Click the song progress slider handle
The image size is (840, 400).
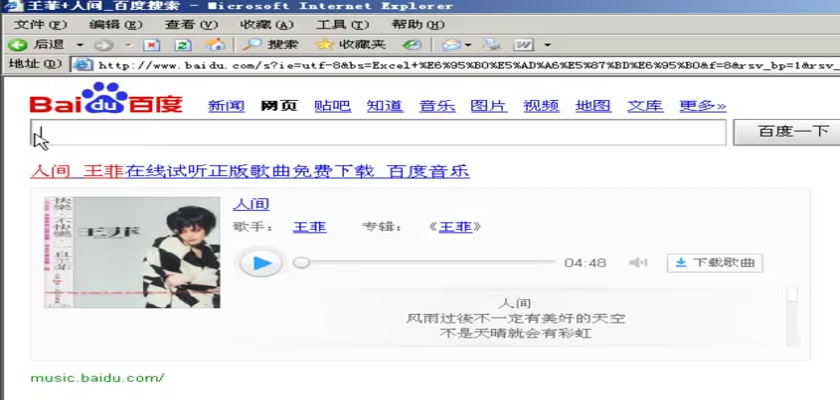point(302,263)
